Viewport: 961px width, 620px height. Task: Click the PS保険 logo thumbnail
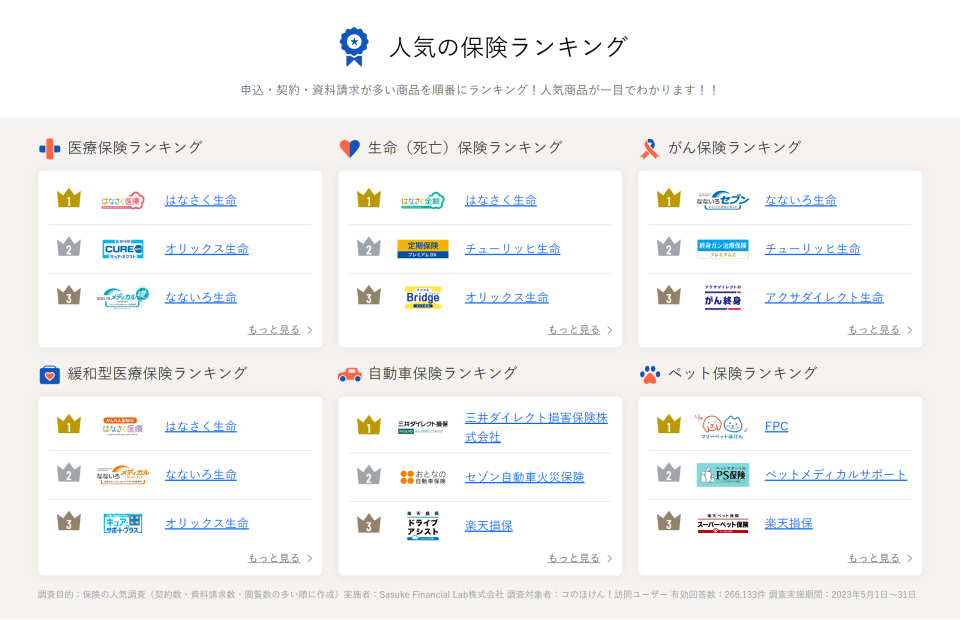(x=723, y=475)
